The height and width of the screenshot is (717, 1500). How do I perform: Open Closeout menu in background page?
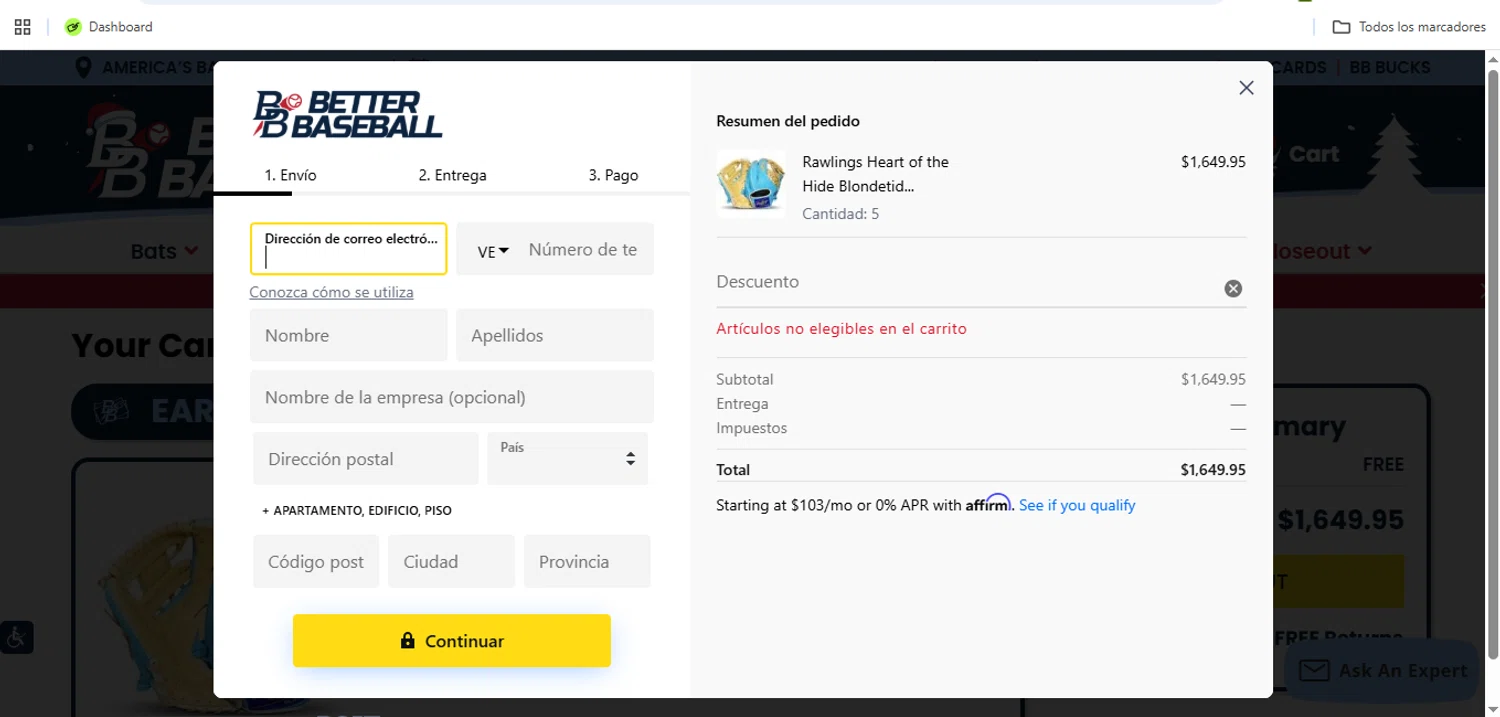[1320, 251]
